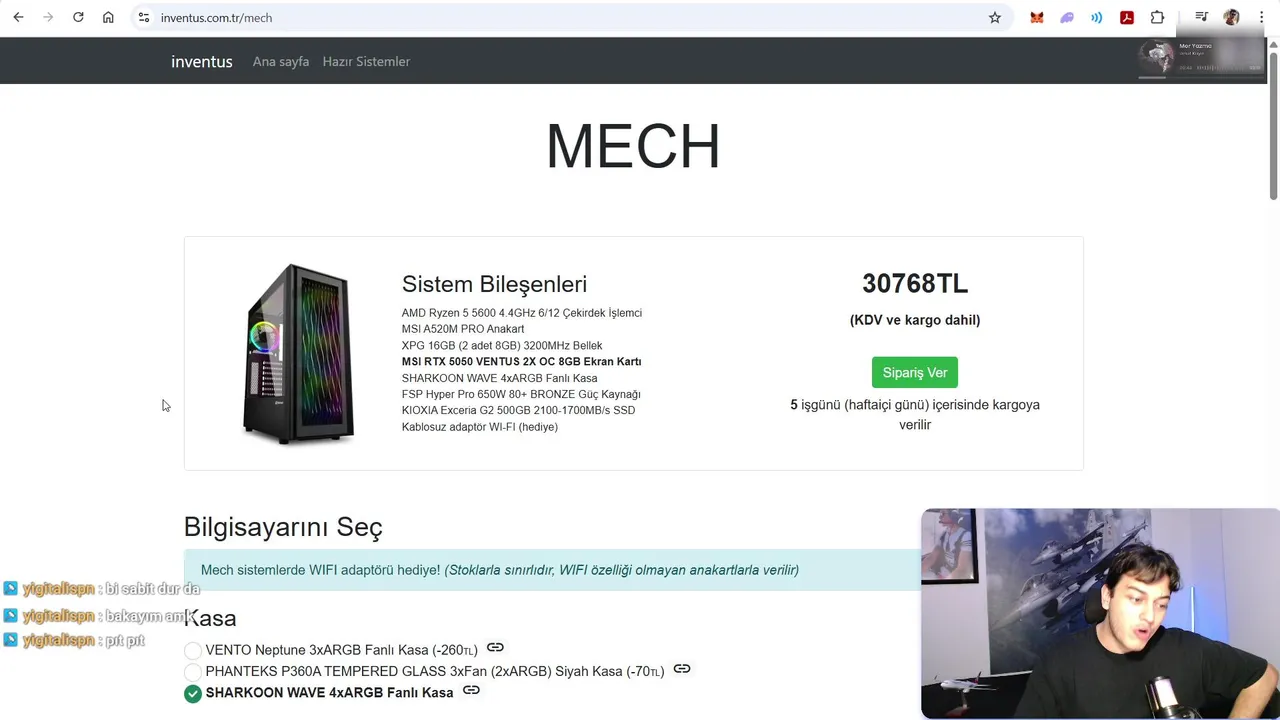1280x720 pixels.
Task: Open the browser home page icon
Action: [108, 17]
